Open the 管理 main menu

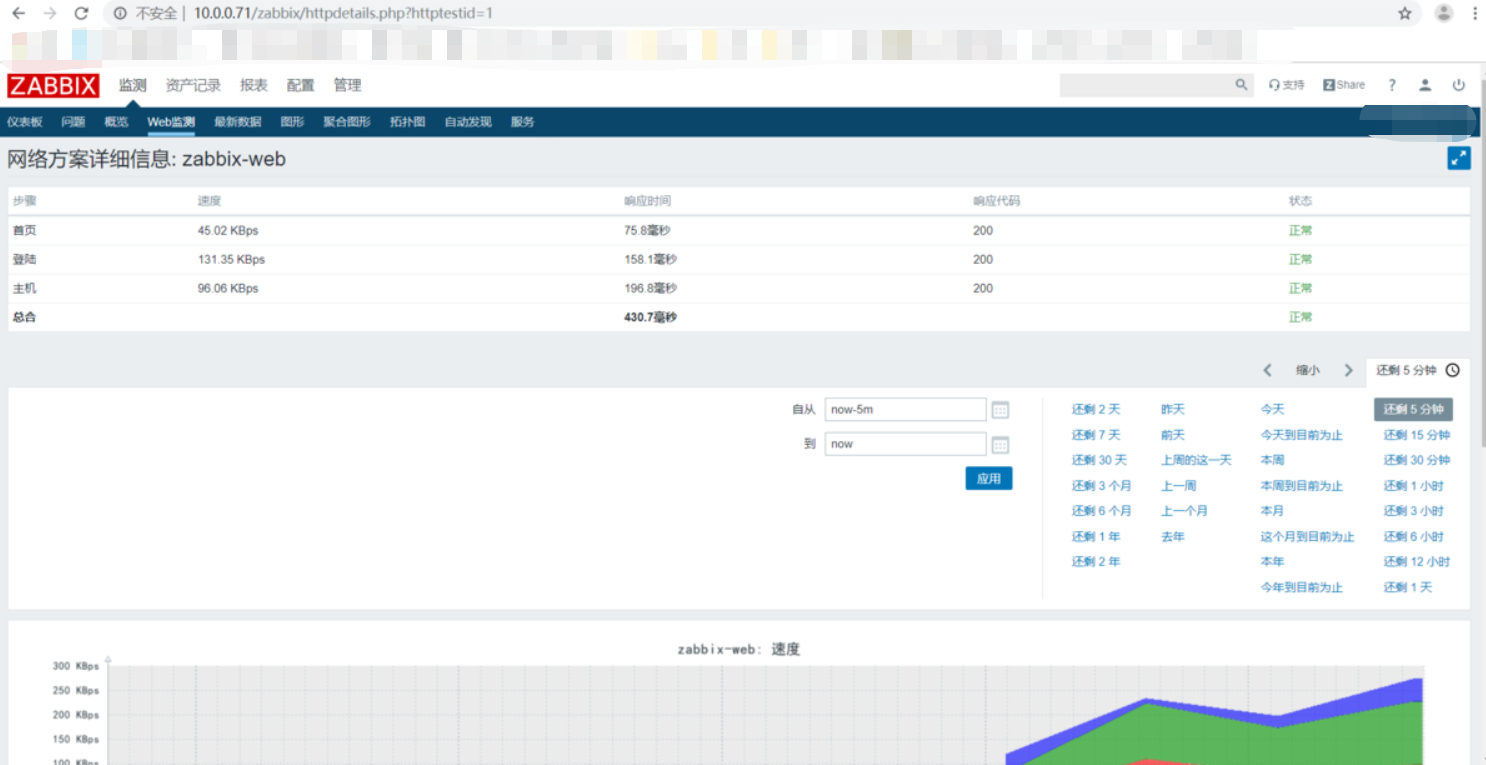coord(348,85)
